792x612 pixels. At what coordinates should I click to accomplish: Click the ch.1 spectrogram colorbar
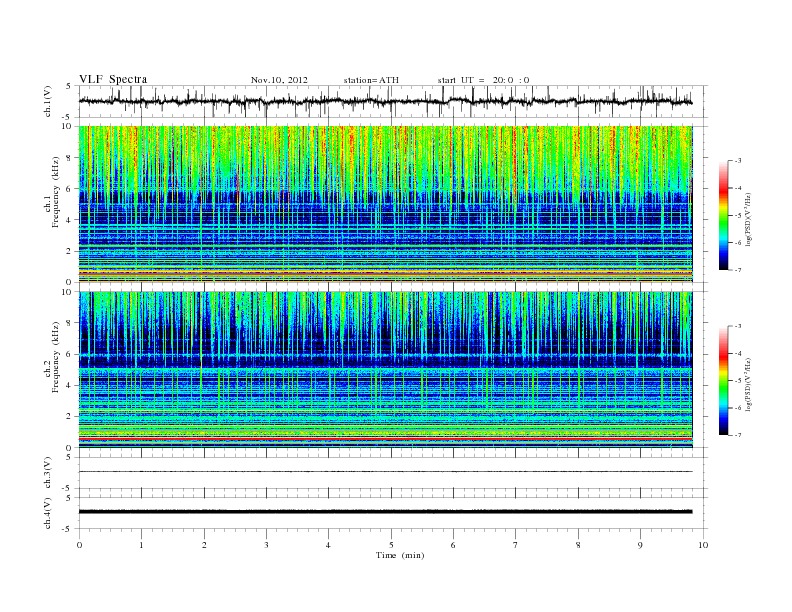click(723, 215)
